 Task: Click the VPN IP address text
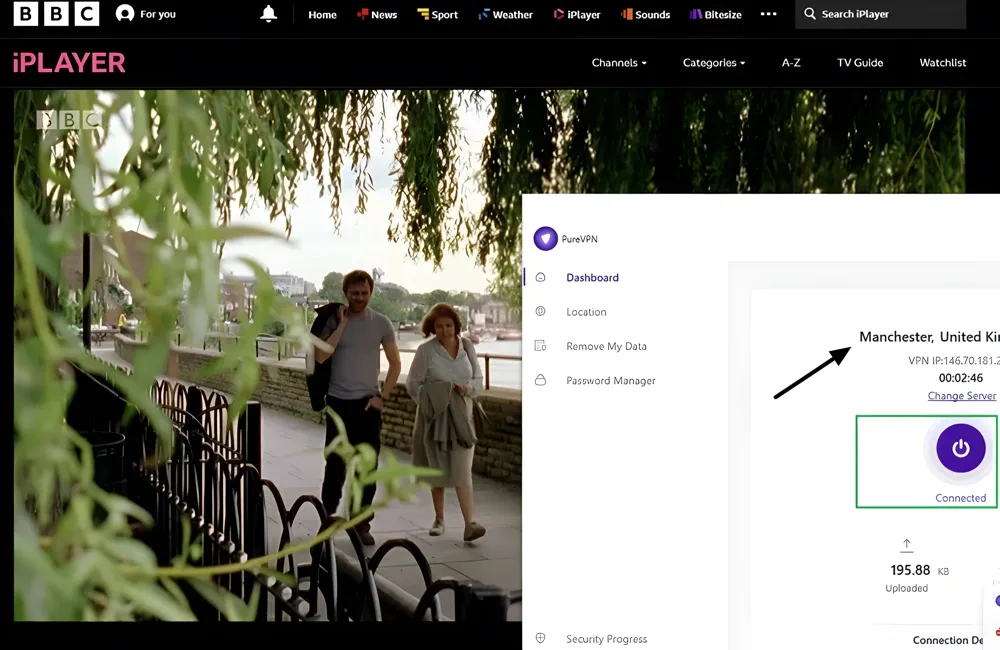(953, 361)
